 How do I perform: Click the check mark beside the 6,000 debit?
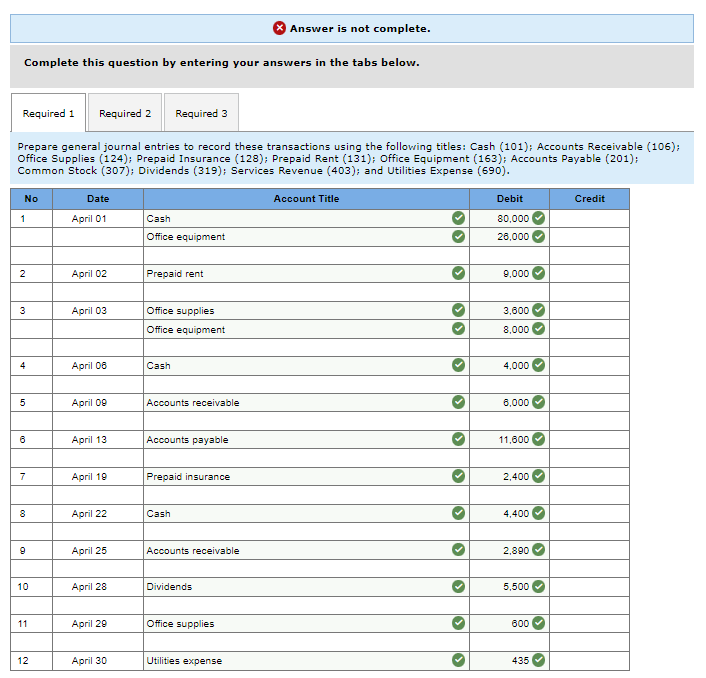(x=539, y=402)
